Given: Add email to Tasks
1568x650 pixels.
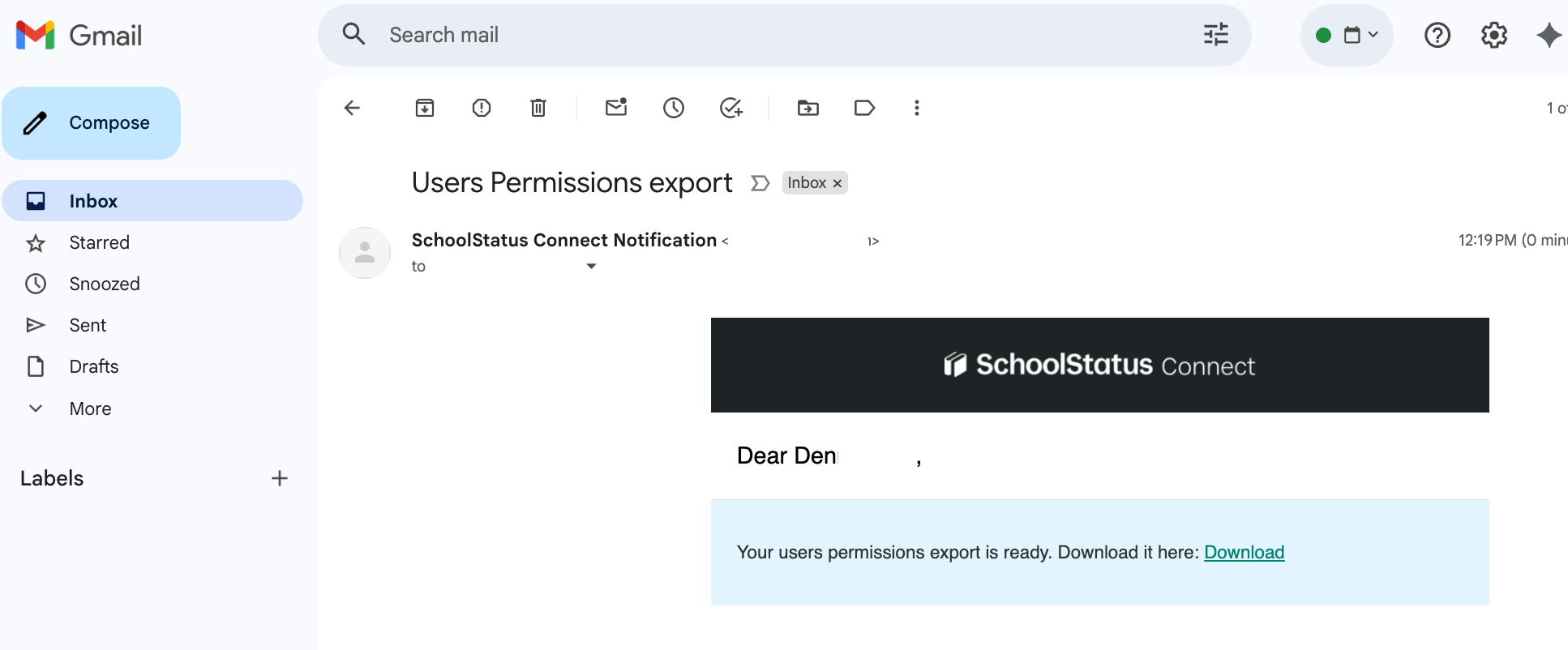Looking at the screenshot, I should coord(731,108).
